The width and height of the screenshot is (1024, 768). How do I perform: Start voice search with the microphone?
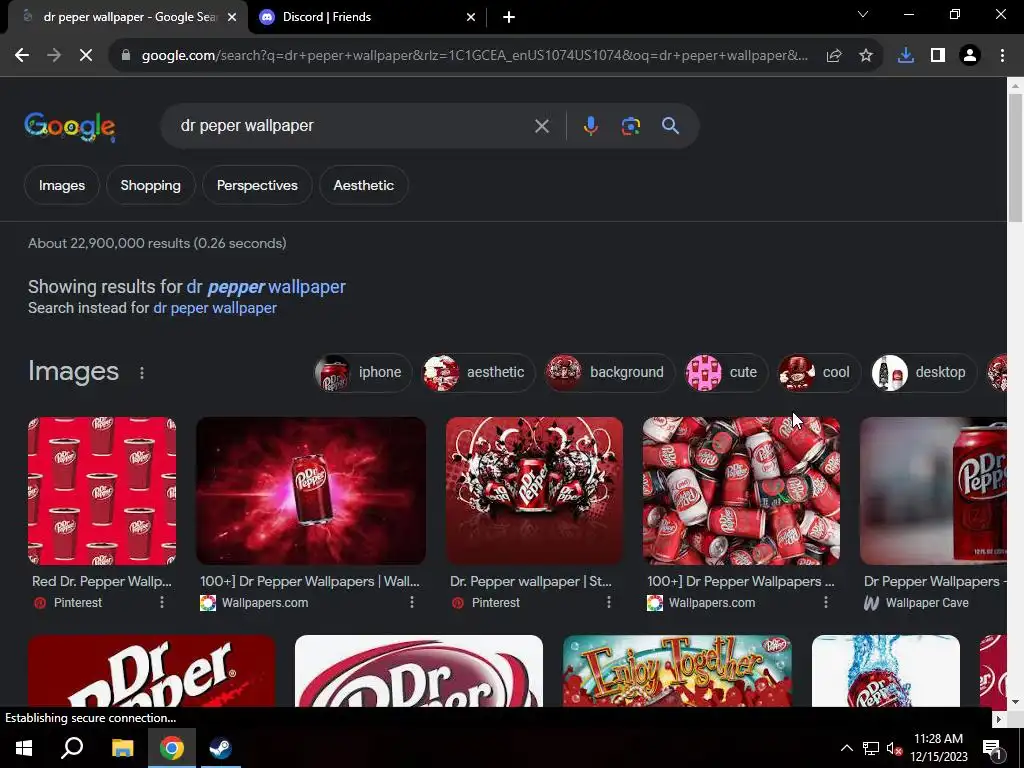590,126
